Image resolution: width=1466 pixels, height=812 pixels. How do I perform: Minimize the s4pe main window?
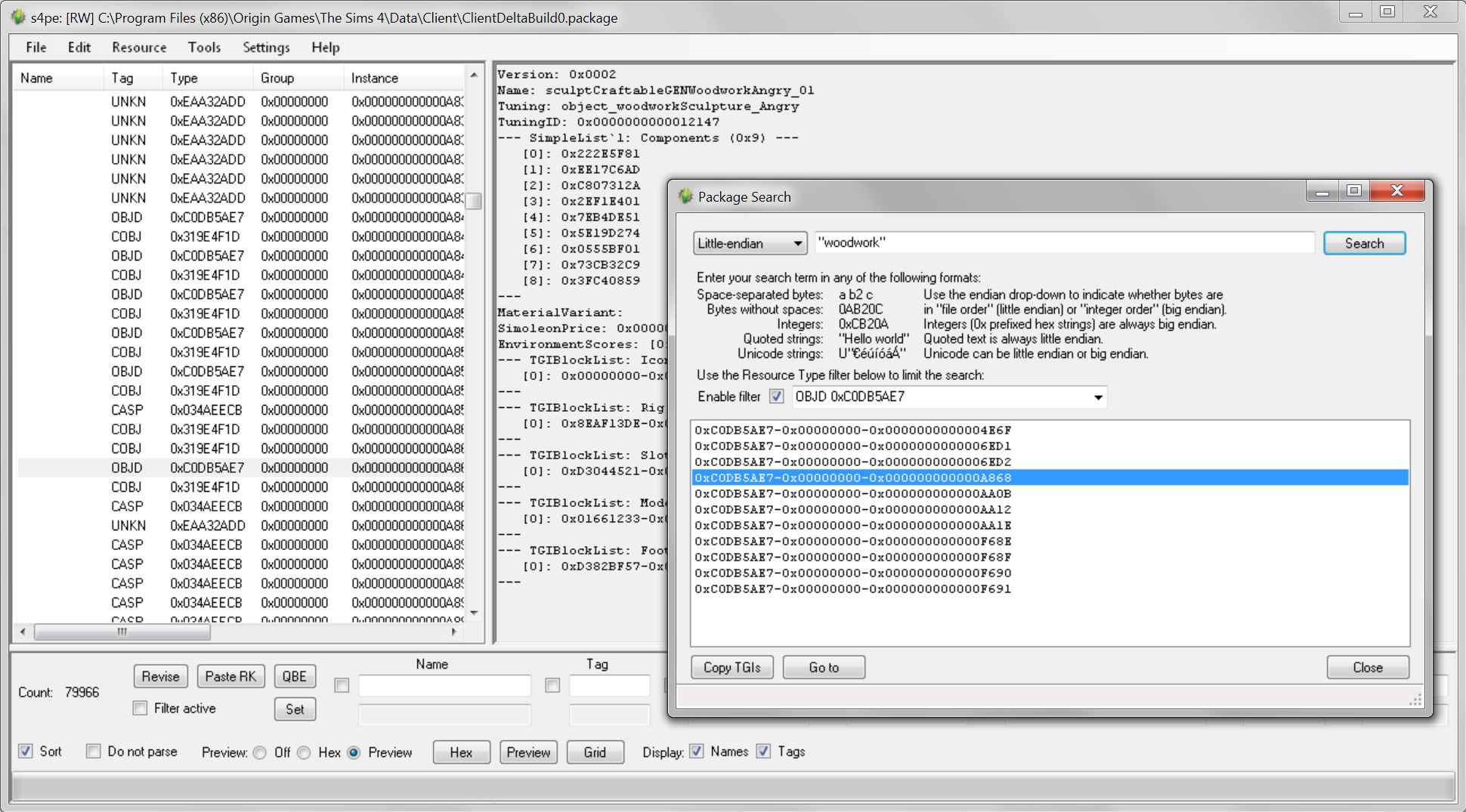(x=1356, y=13)
